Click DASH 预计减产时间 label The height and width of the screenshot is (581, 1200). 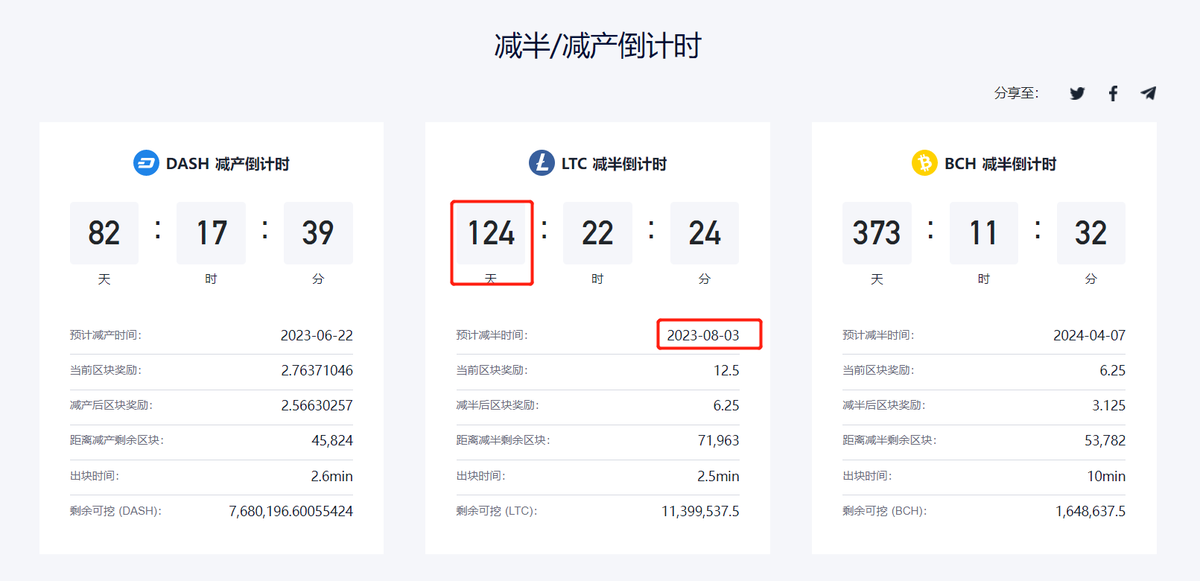(x=106, y=336)
